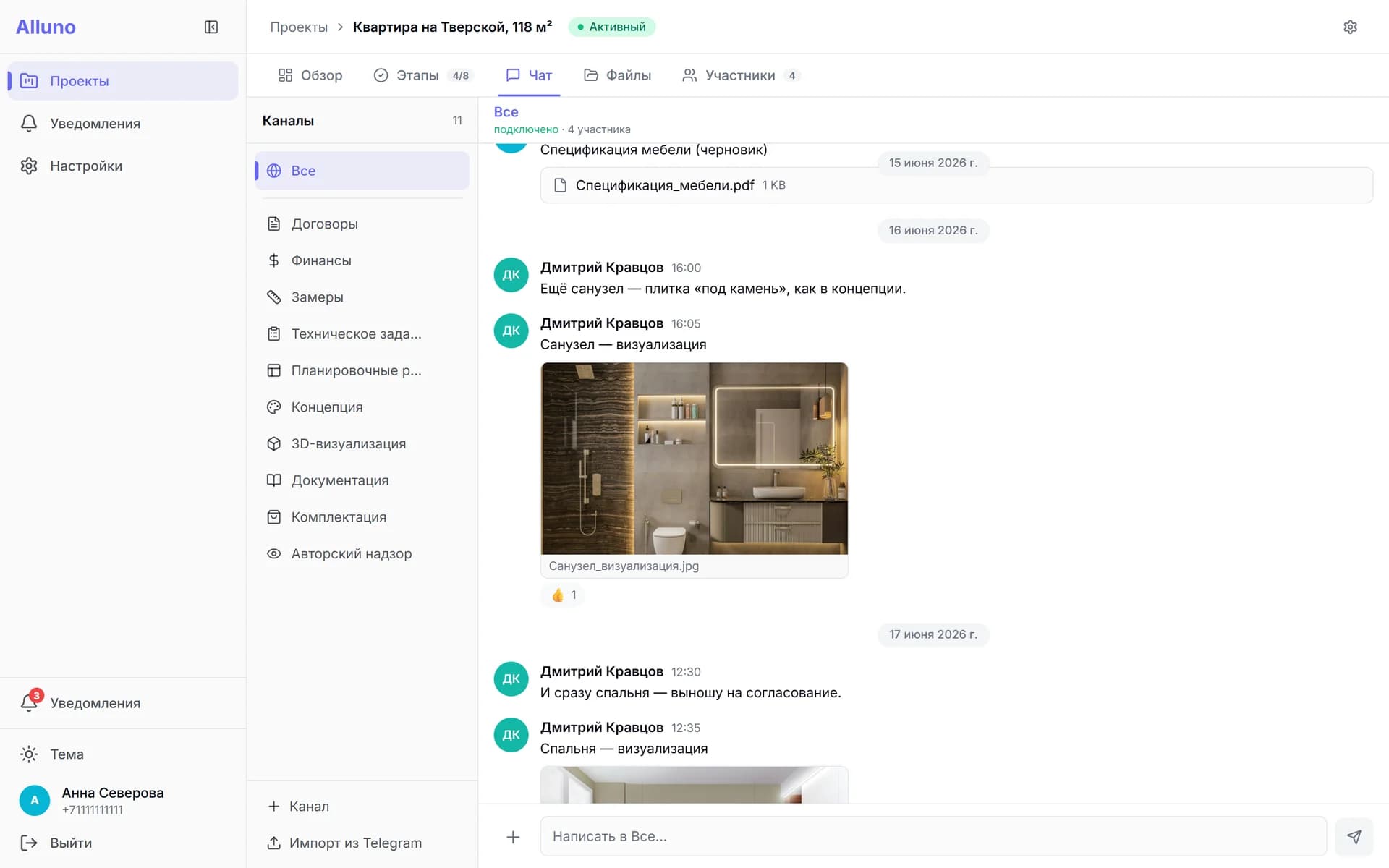The height and width of the screenshot is (868, 1389).
Task: Open the Комплектация channel
Action: [x=362, y=517]
